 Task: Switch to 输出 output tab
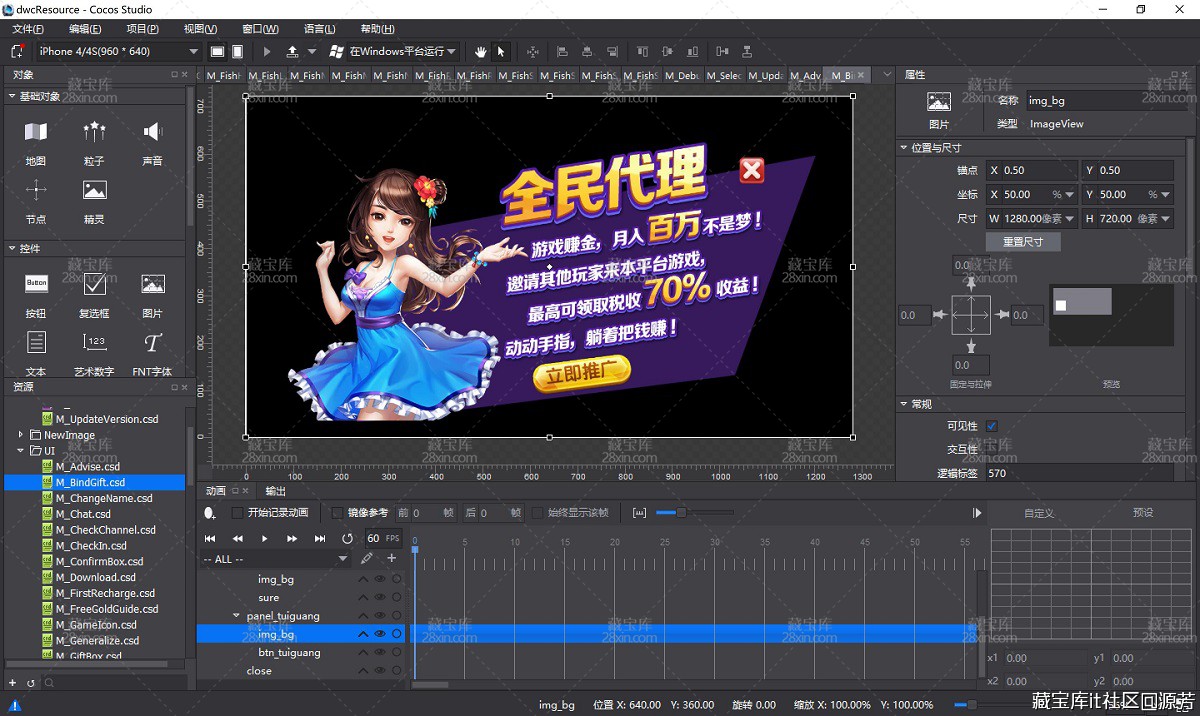(x=275, y=491)
